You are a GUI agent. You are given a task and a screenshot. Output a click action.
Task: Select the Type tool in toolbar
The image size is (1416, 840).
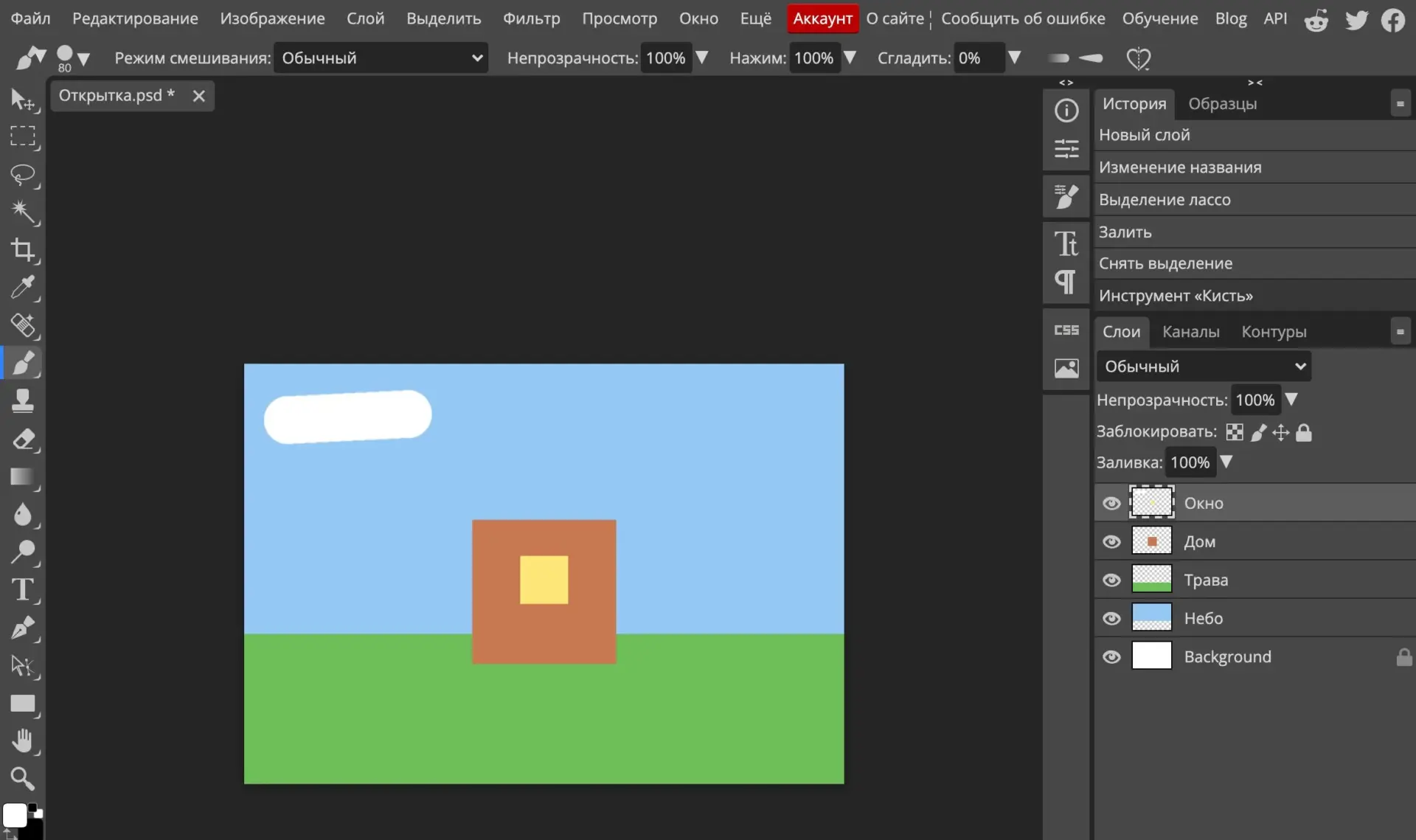(23, 590)
